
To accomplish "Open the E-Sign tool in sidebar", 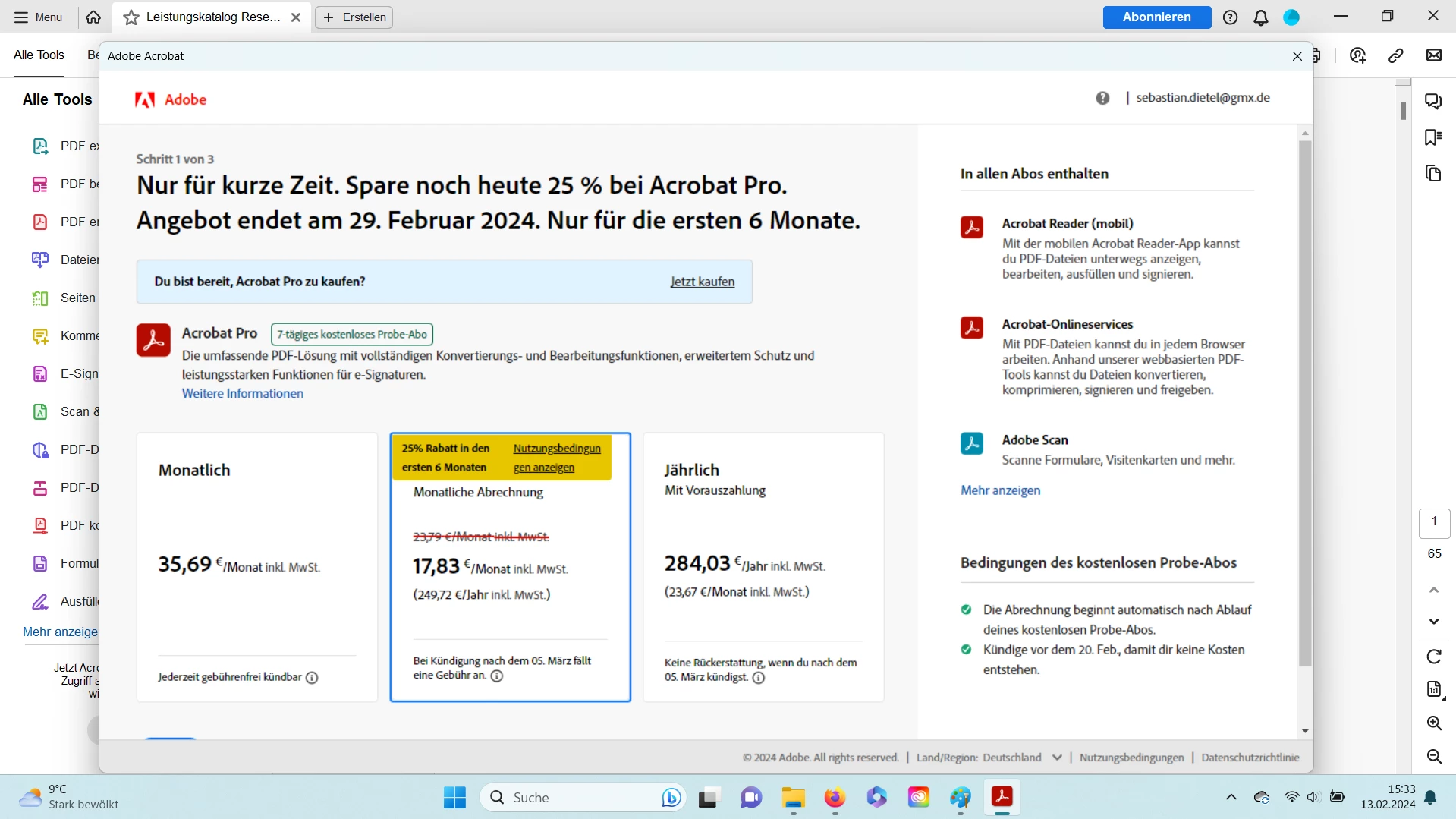I will click(x=65, y=373).
